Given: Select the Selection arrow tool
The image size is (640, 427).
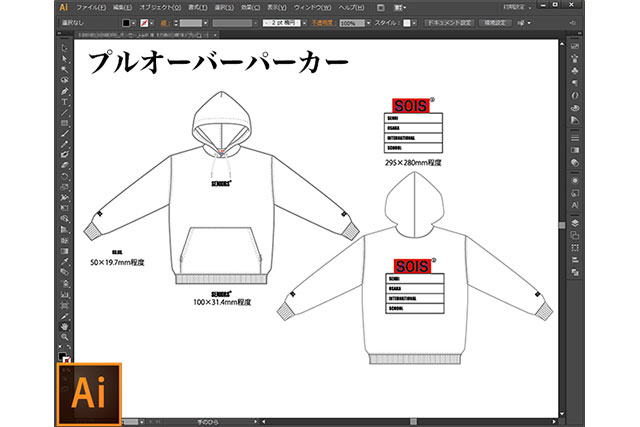Looking at the screenshot, I should tap(65, 47).
